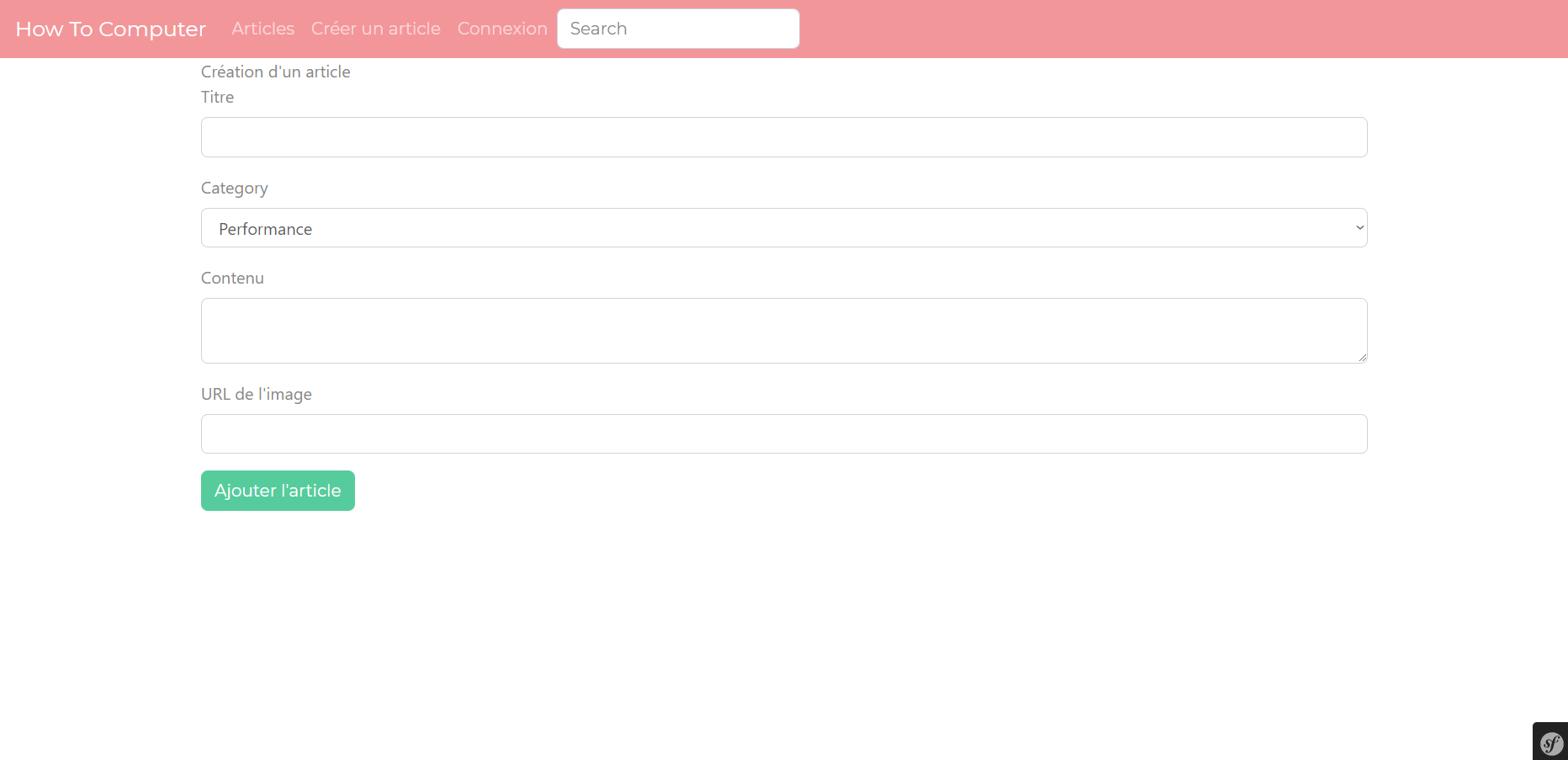Click the How To Computer brand link

(x=110, y=29)
